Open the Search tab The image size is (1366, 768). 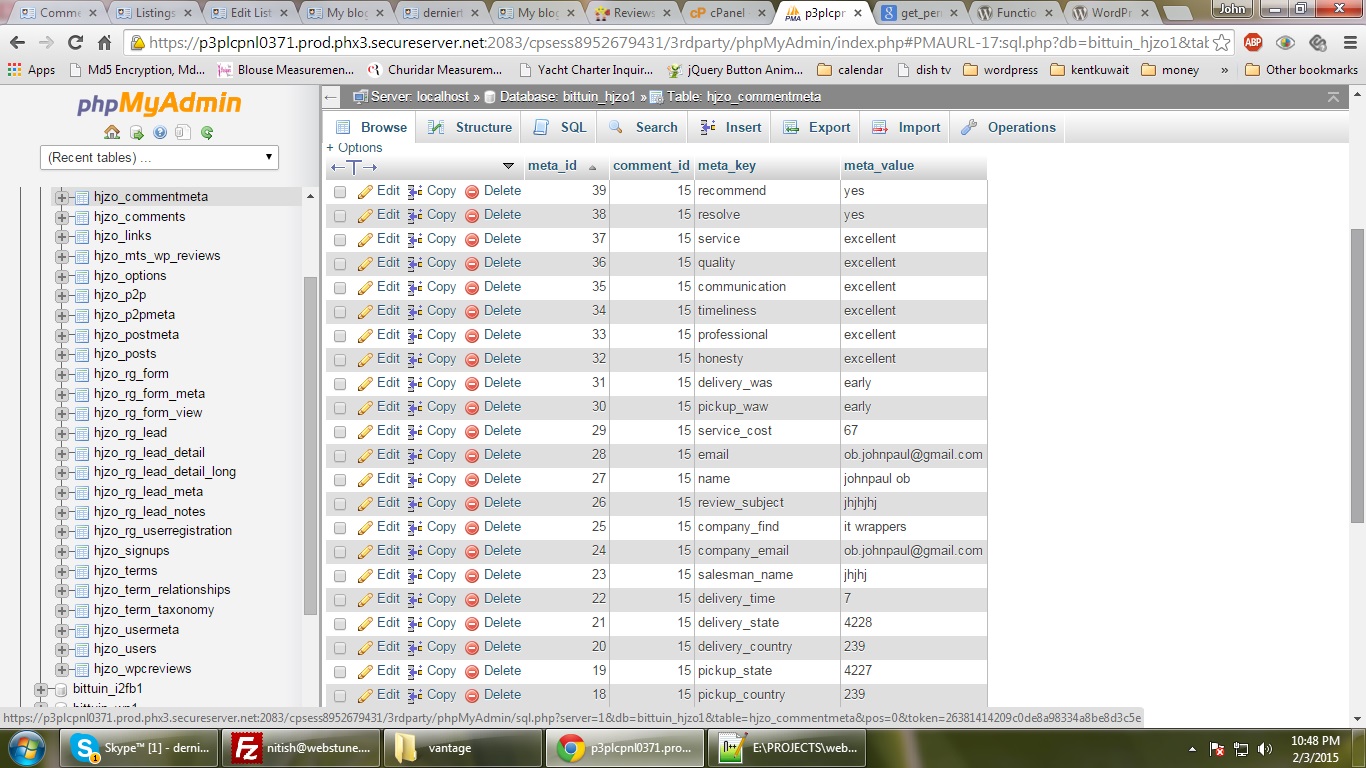643,127
